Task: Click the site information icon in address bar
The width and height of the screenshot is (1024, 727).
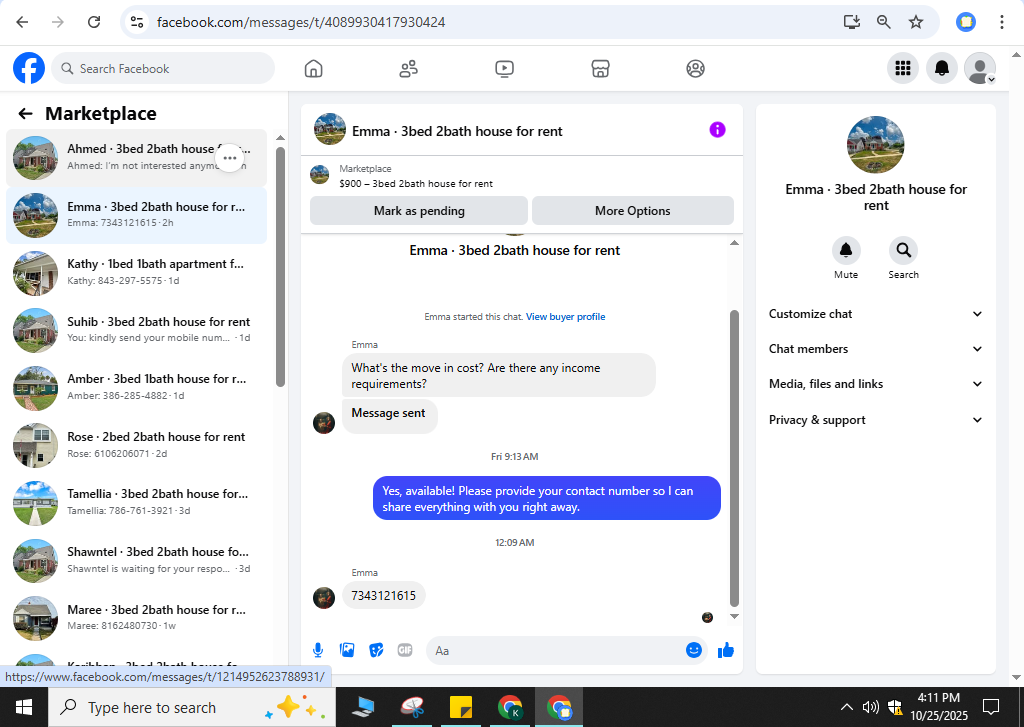Action: 137,22
